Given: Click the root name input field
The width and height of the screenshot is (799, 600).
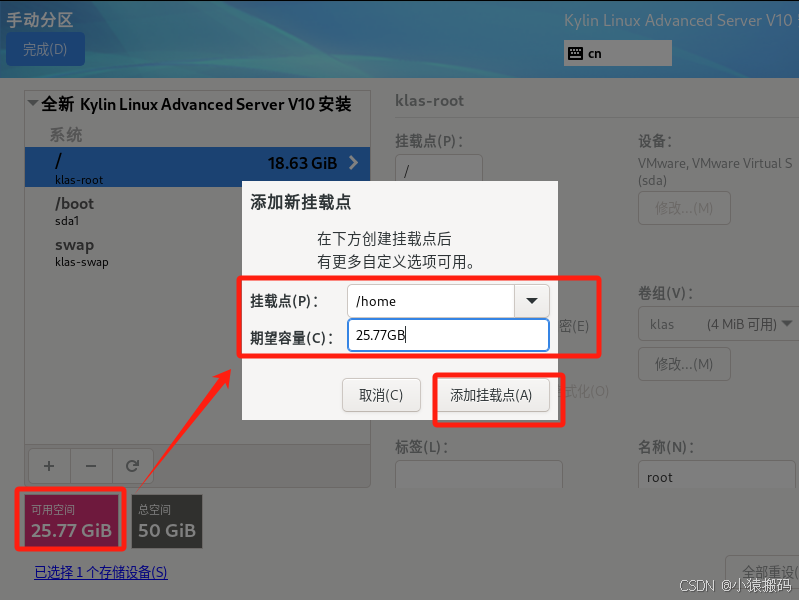Looking at the screenshot, I should point(716,476).
